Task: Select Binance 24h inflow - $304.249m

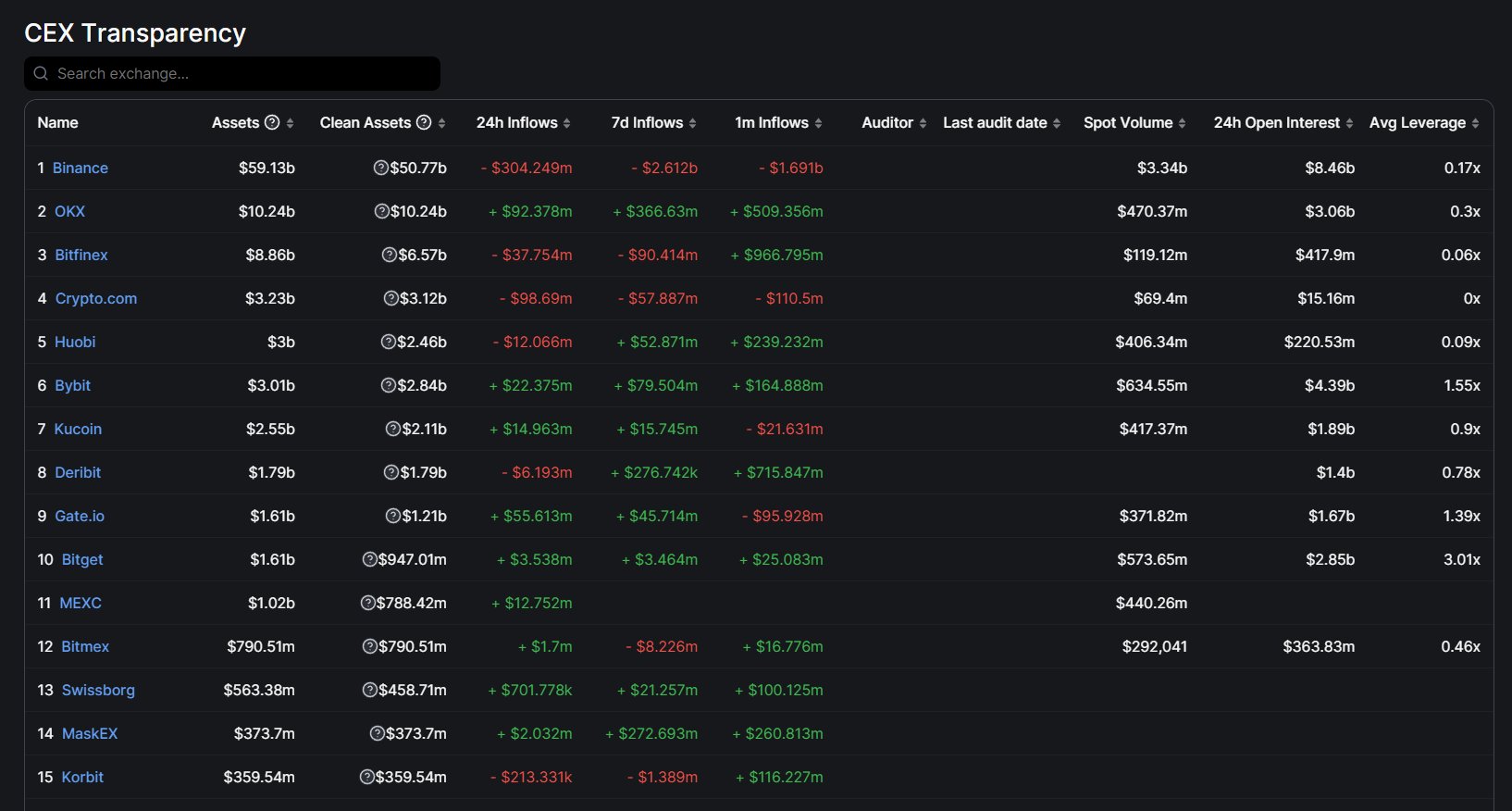Action: click(x=527, y=168)
